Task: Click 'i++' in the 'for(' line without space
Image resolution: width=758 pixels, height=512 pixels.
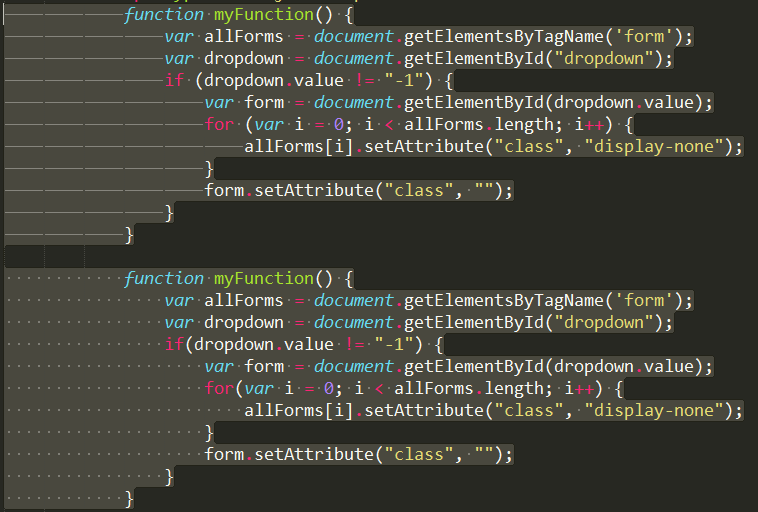Action: click(579, 388)
